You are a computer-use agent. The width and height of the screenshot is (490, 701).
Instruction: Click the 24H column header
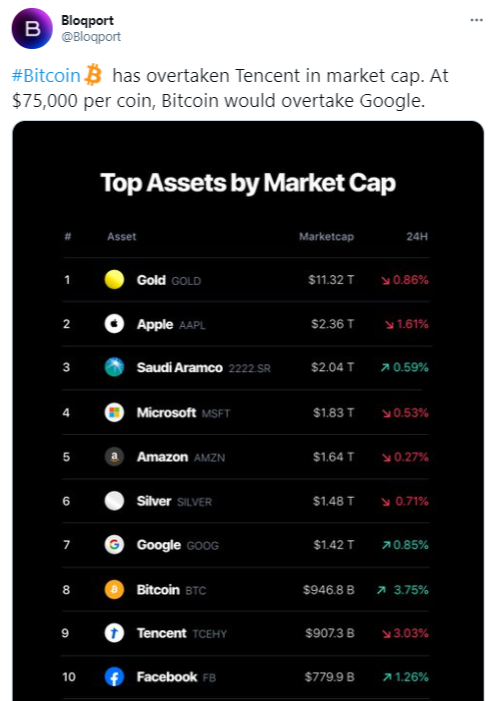click(417, 236)
